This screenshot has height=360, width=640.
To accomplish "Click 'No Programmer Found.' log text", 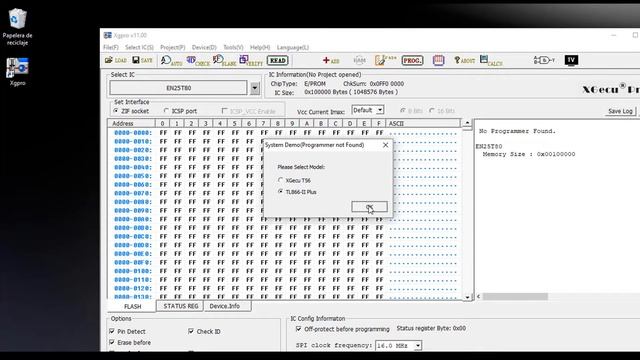I will pyautogui.click(x=517, y=131).
